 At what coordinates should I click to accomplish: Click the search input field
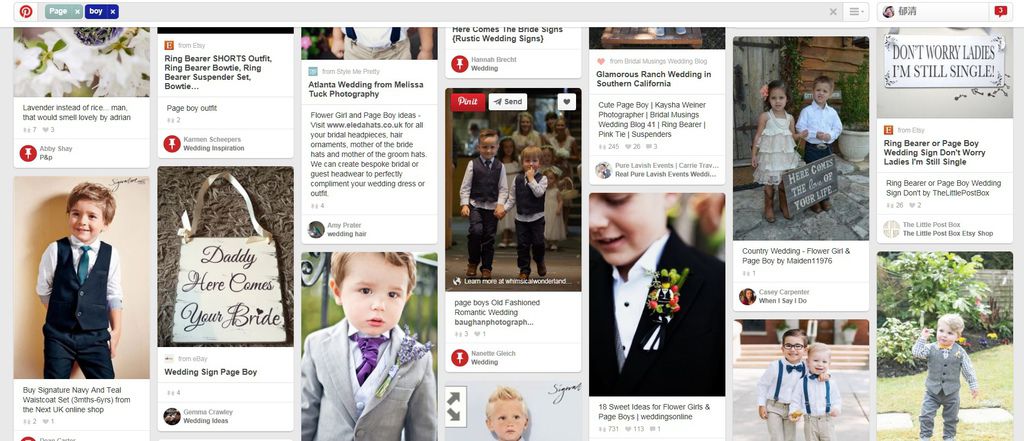tap(470, 12)
